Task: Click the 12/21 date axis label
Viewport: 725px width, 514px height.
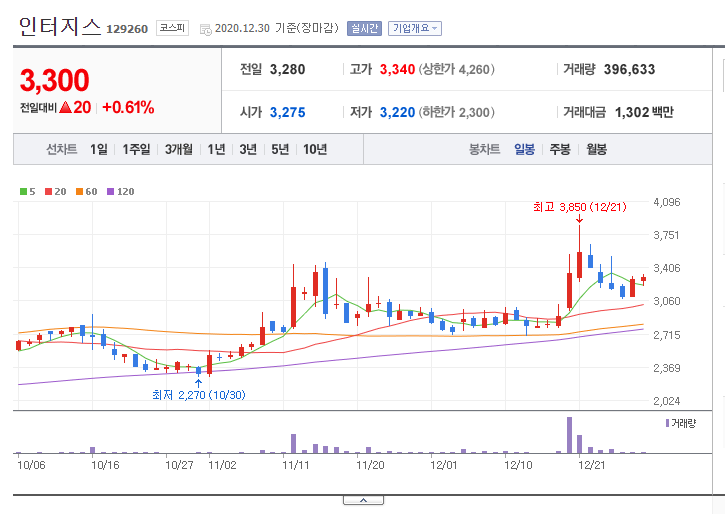Action: pos(591,465)
